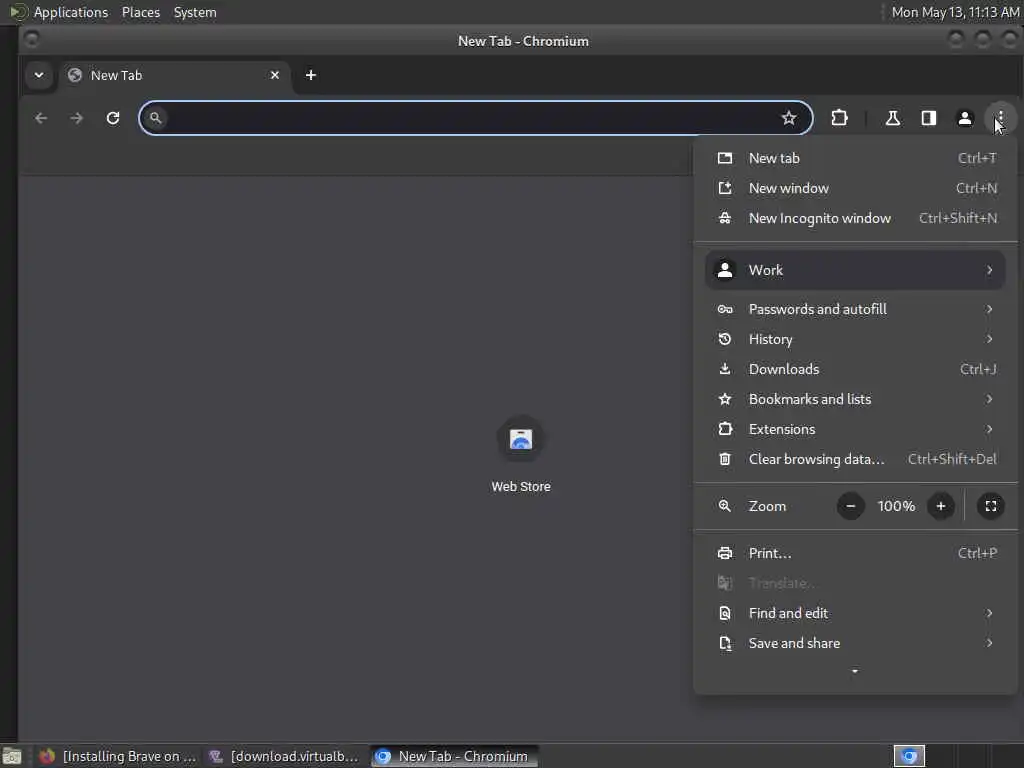The height and width of the screenshot is (768, 1024).
Task: Click the New window menu icon
Action: coord(725,188)
